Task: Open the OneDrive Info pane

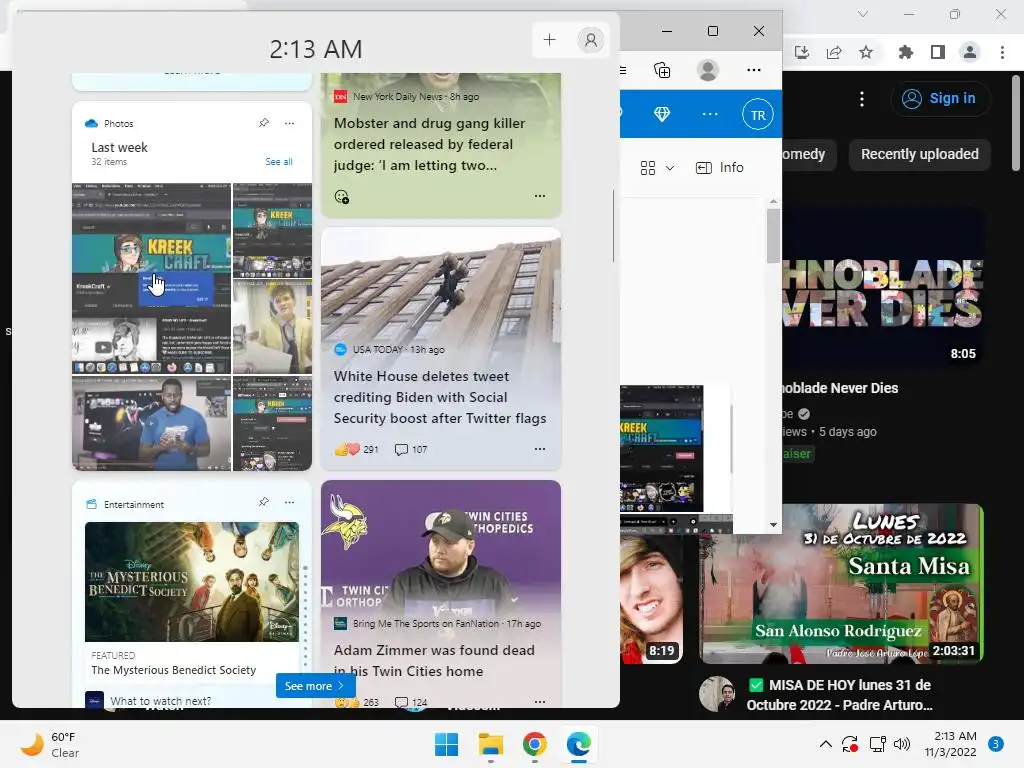Action: (720, 168)
